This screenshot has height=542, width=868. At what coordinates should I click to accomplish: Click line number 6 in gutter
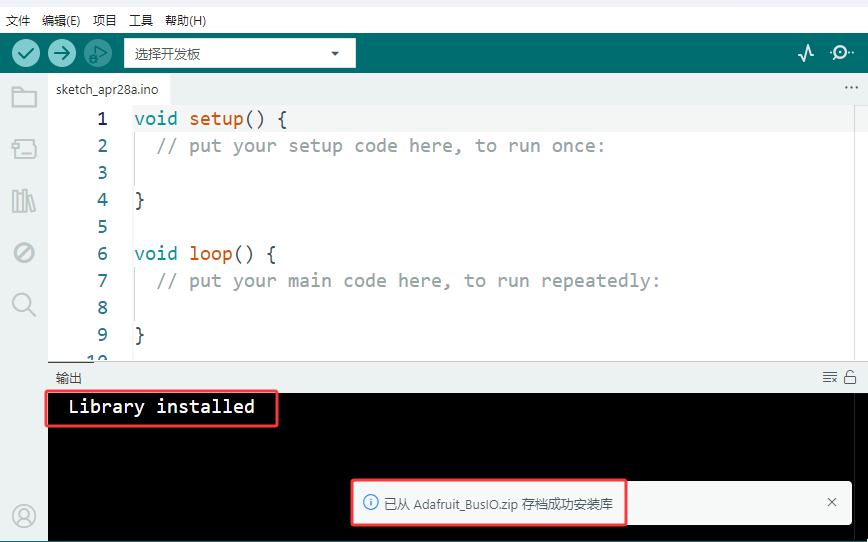click(x=102, y=254)
